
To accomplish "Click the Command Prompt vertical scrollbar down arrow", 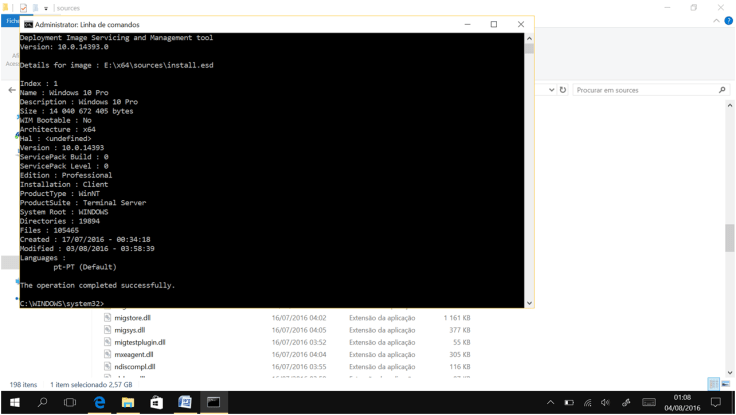I will coord(529,303).
